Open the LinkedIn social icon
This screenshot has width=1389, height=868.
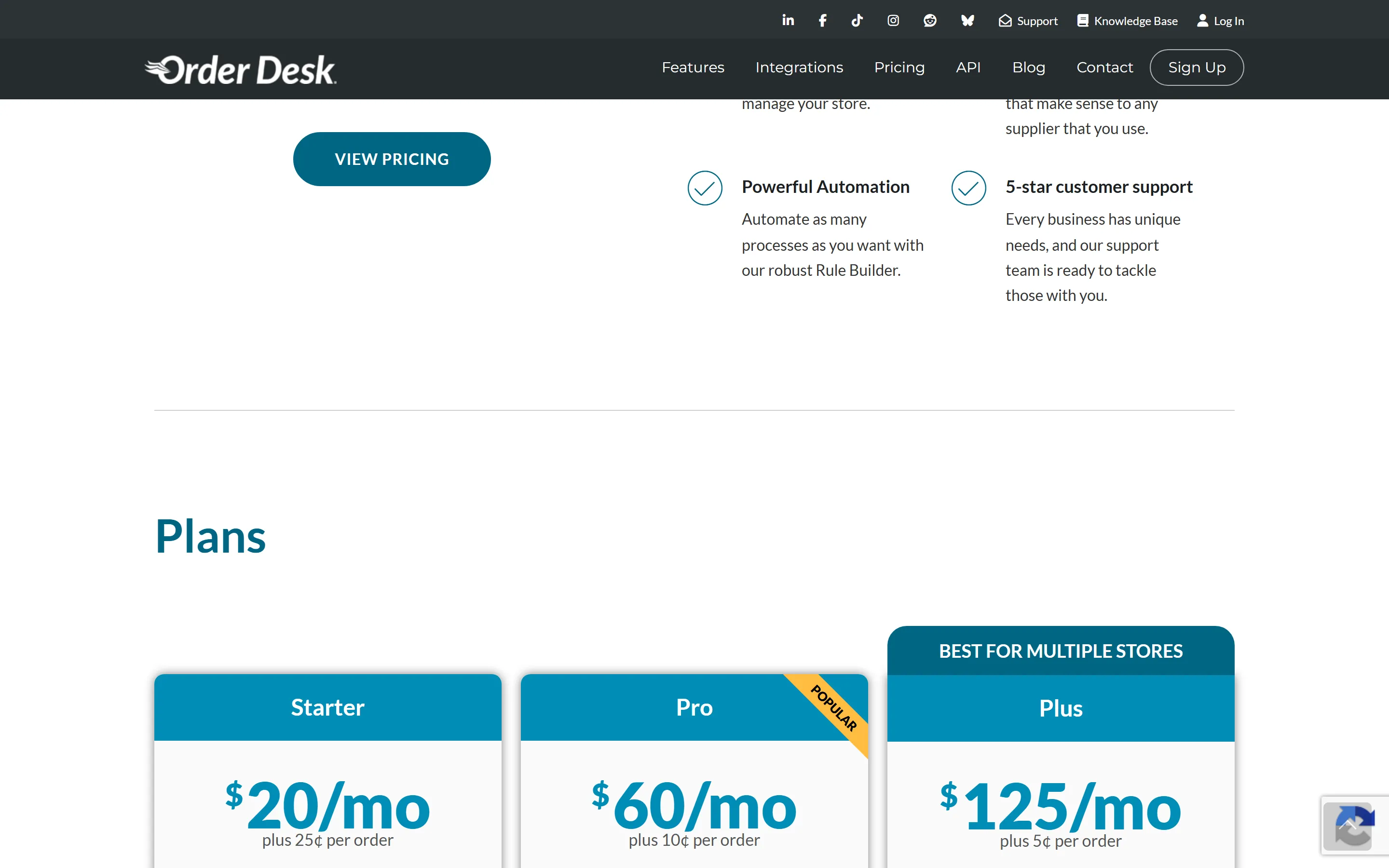pos(788,21)
